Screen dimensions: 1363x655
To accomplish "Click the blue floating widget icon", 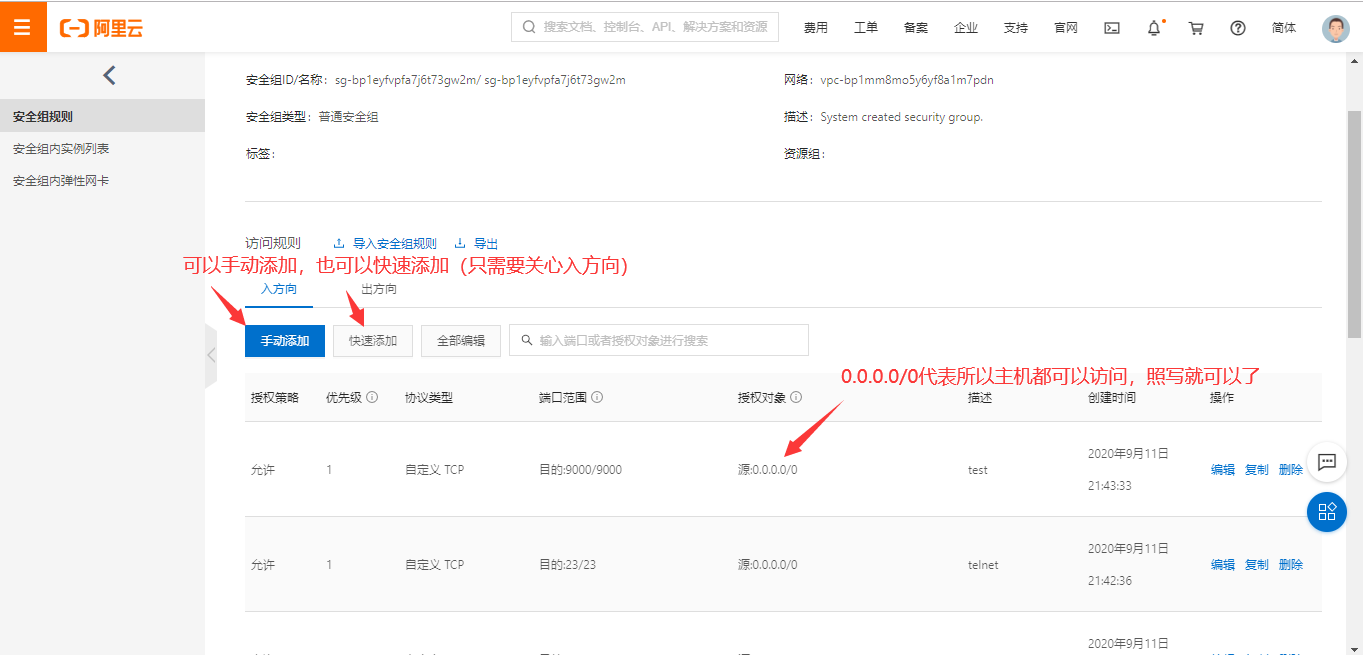I will [x=1327, y=512].
